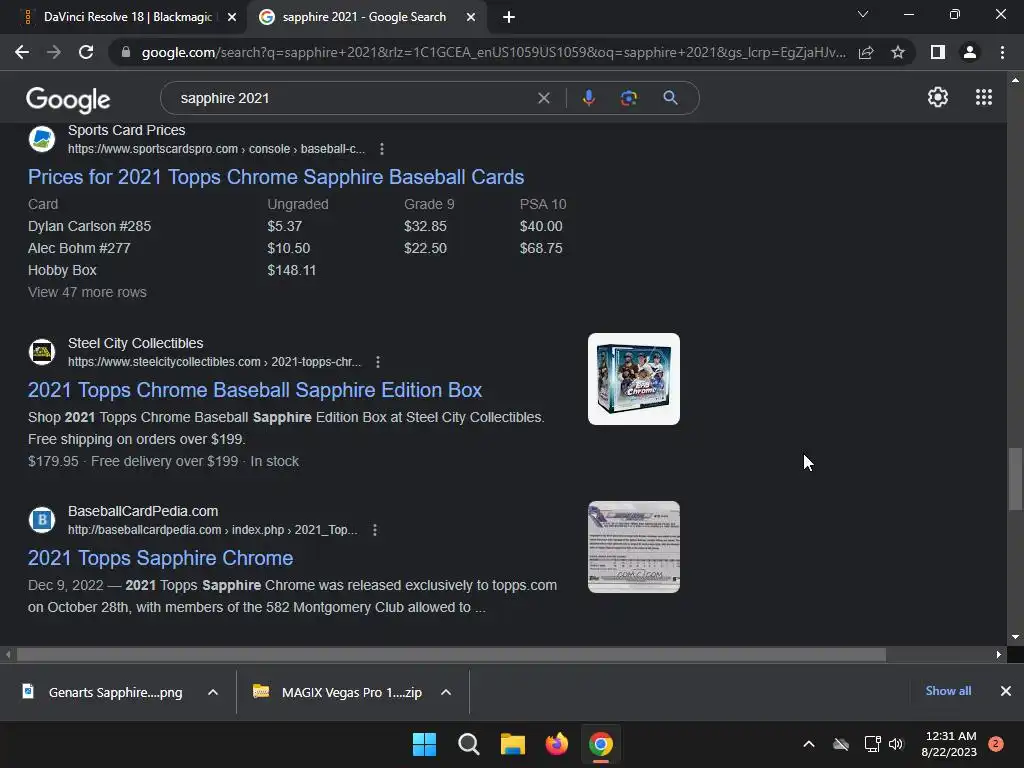Viewport: 1024px width, 768px height.
Task: Close the sapphire 2021 search tab
Action: click(471, 17)
